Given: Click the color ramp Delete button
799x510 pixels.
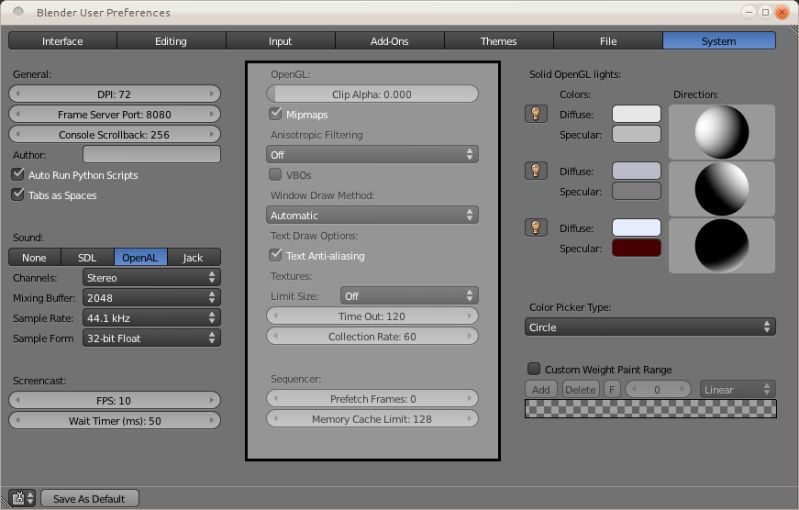Looking at the screenshot, I should click(580, 390).
